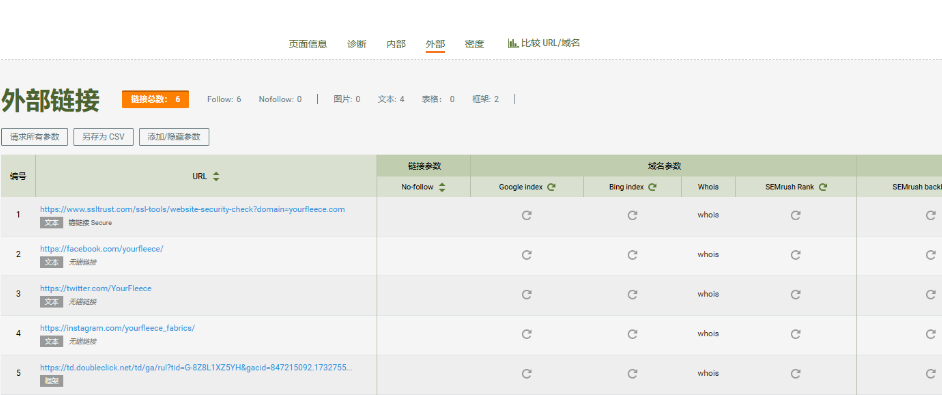
Task: Open the instagram.com/yourfleece_fabrics link
Action: coord(117,328)
